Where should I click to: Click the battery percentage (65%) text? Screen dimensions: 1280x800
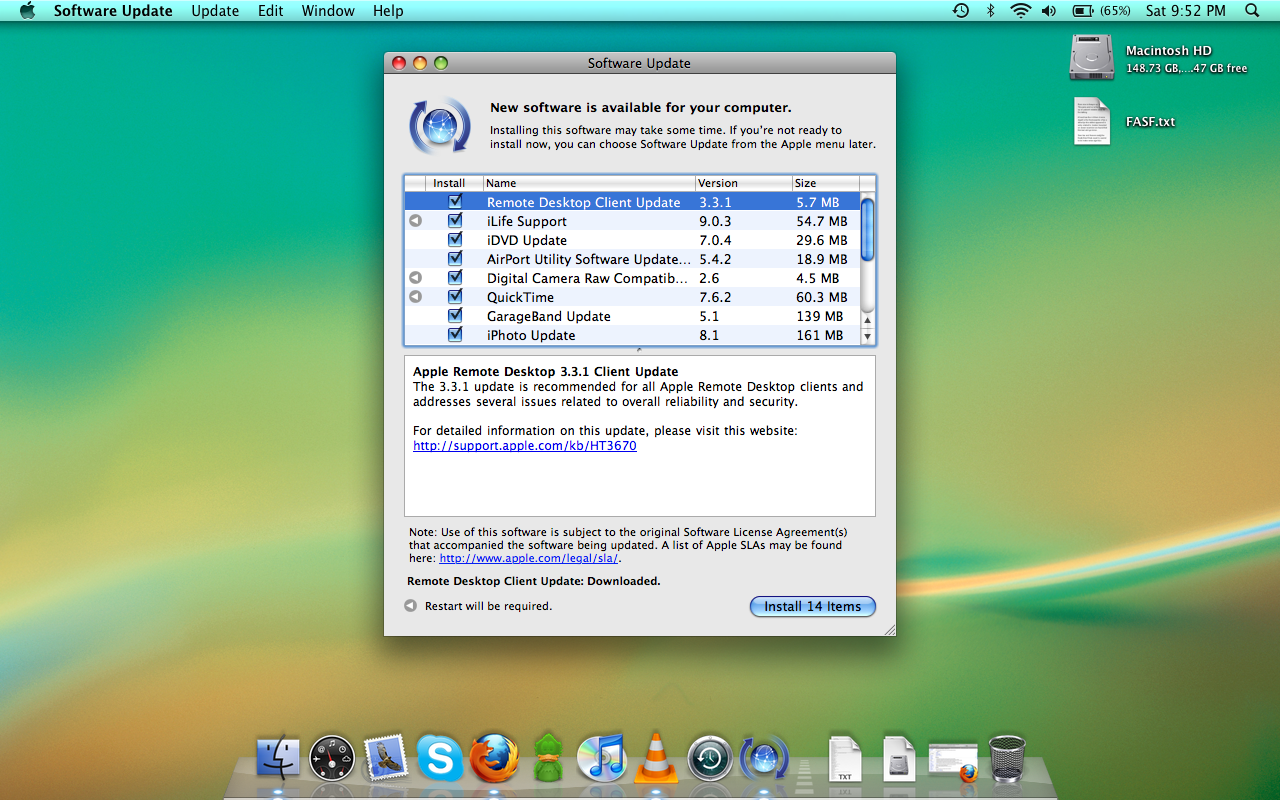click(x=1115, y=11)
